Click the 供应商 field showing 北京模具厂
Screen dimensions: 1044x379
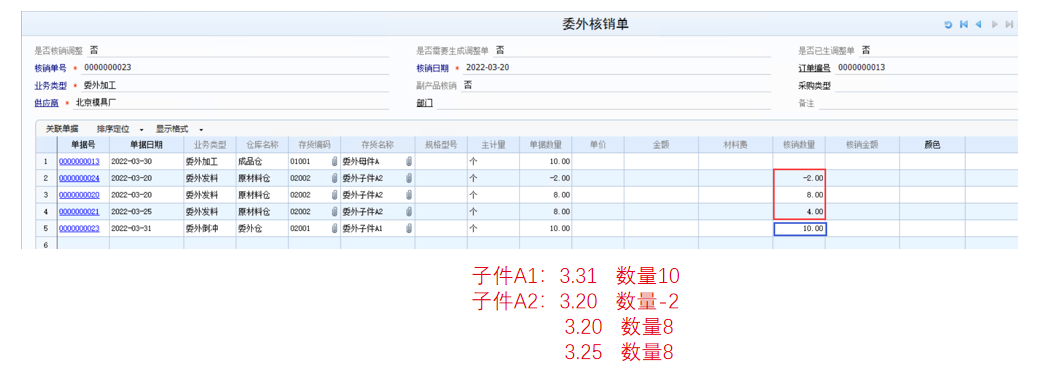pos(231,103)
